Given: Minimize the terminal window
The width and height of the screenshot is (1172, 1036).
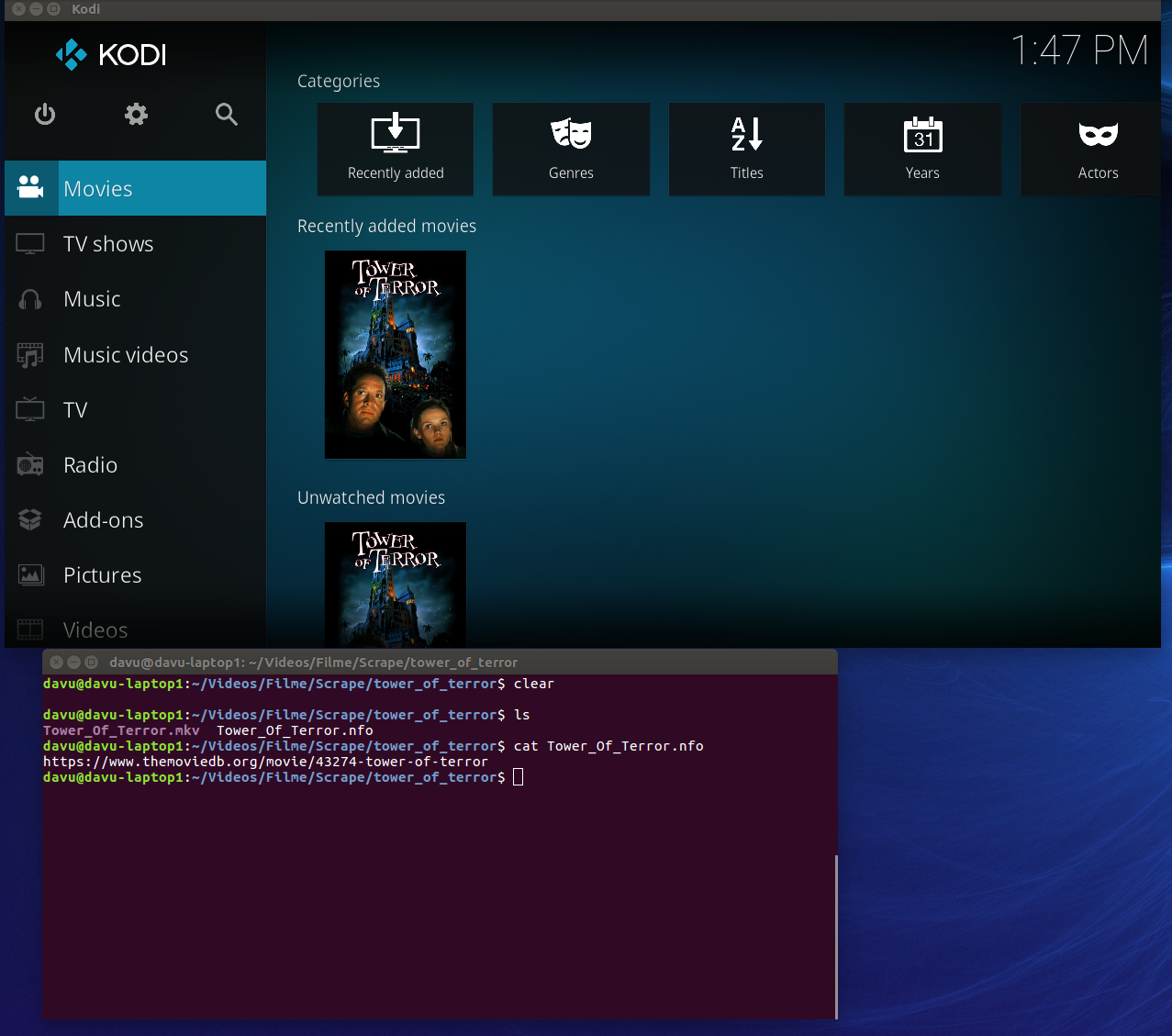Looking at the screenshot, I should (x=74, y=662).
